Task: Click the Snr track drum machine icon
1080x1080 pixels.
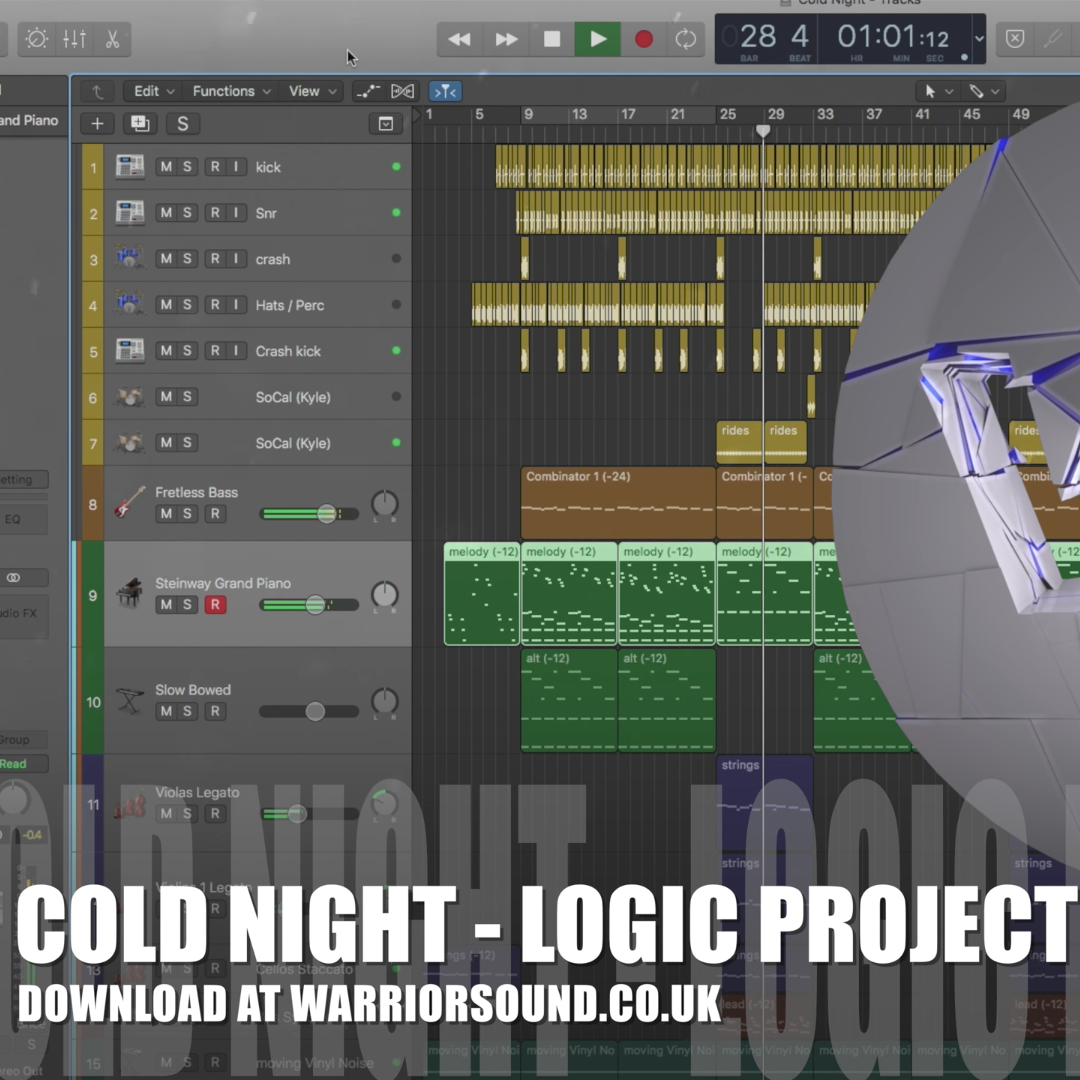Action: click(129, 213)
